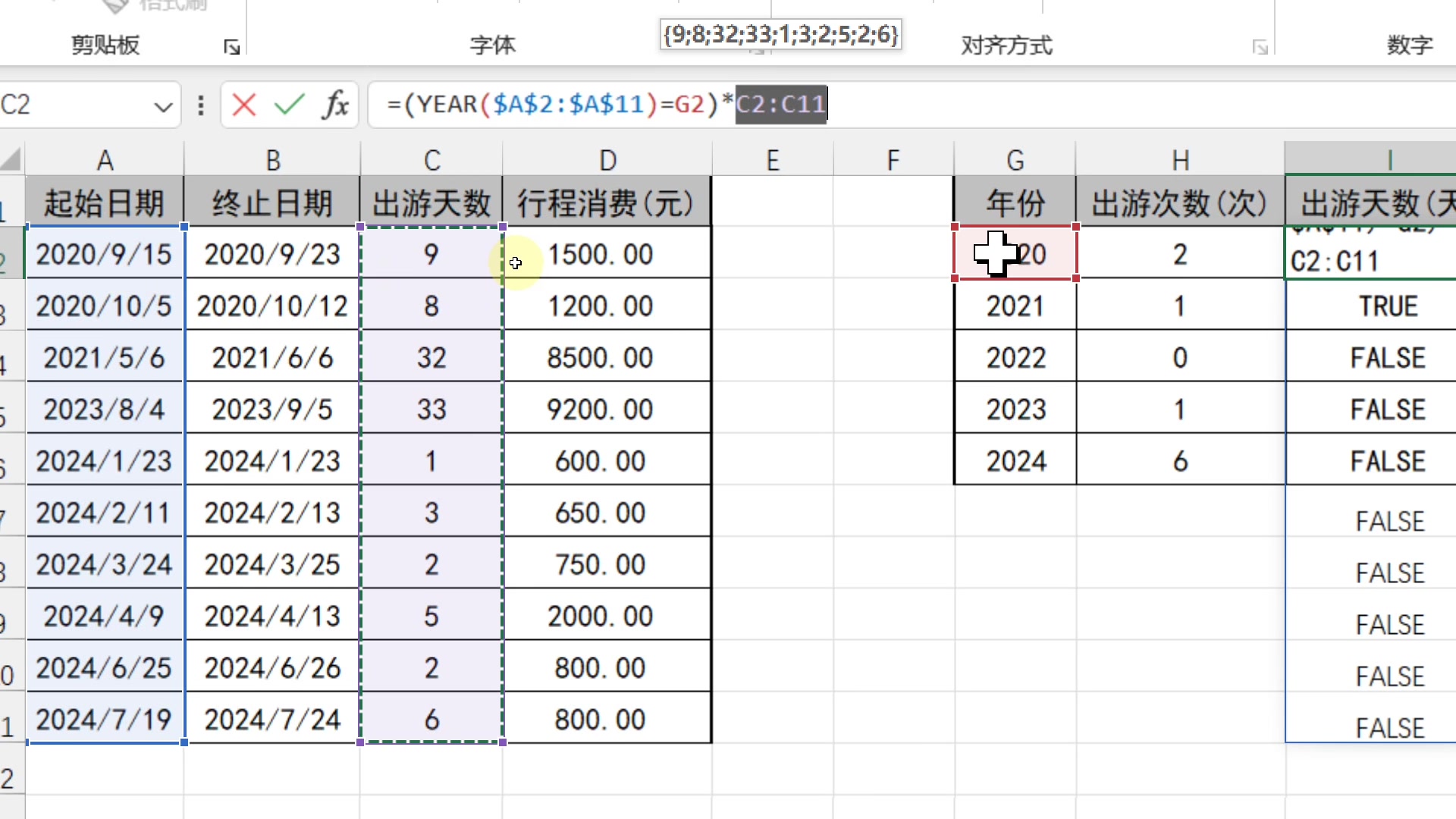Cancel formula entry with the red X

click(x=243, y=105)
